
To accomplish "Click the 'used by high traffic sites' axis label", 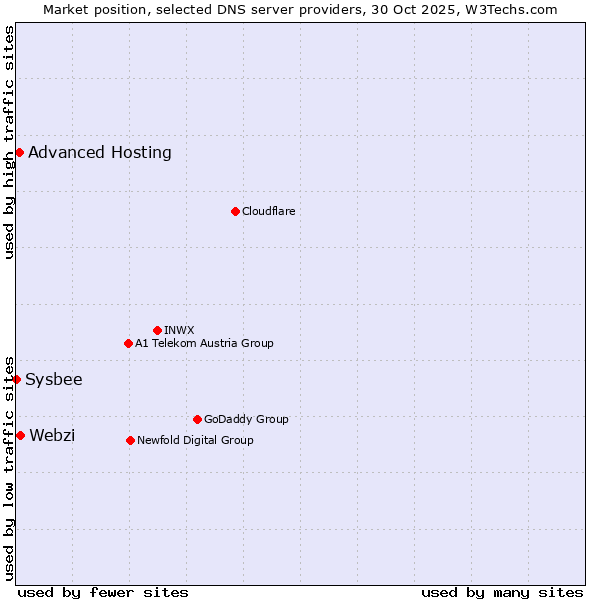I will point(9,142).
